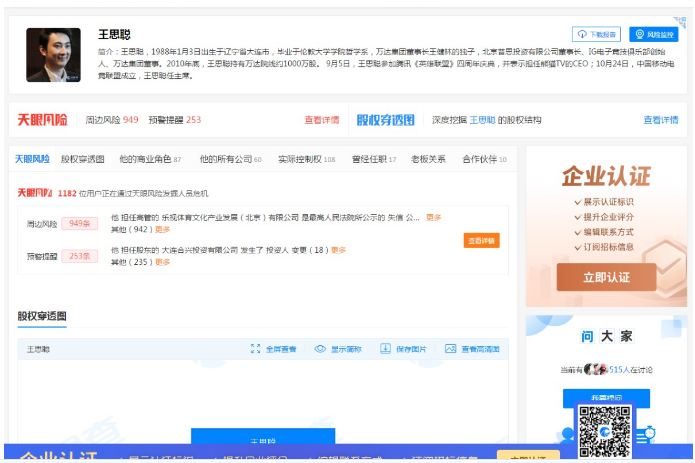
Task: Open 查看详情 link beside 预警提醒 253
Action: [322, 120]
